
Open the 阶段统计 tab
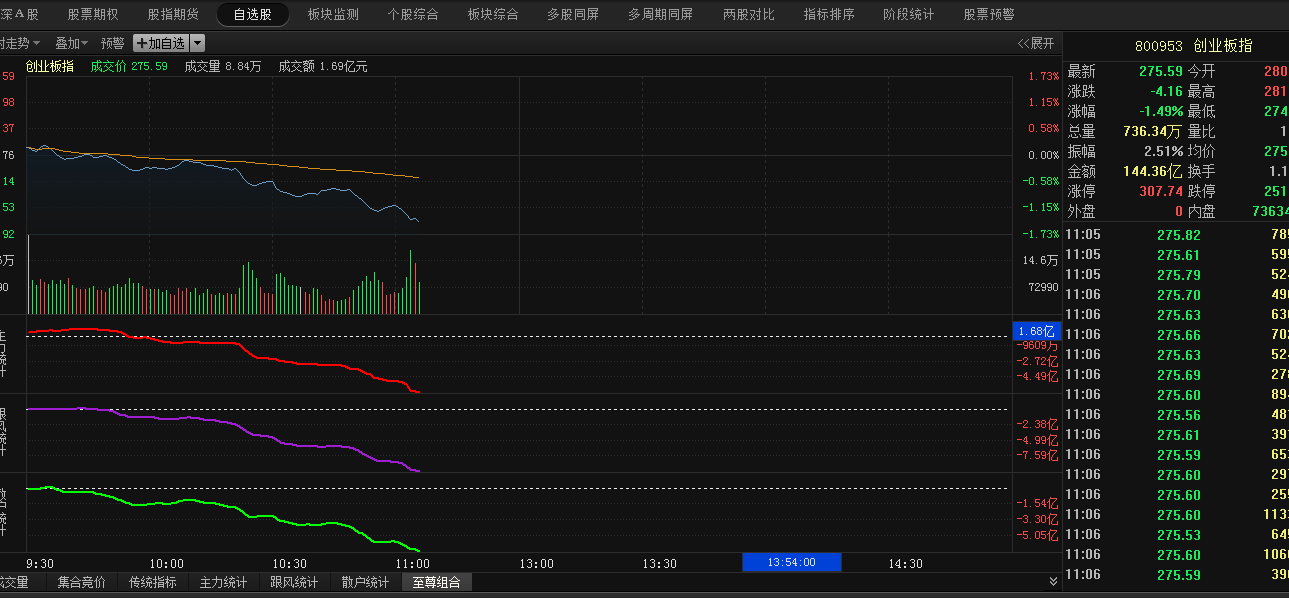[x=909, y=14]
